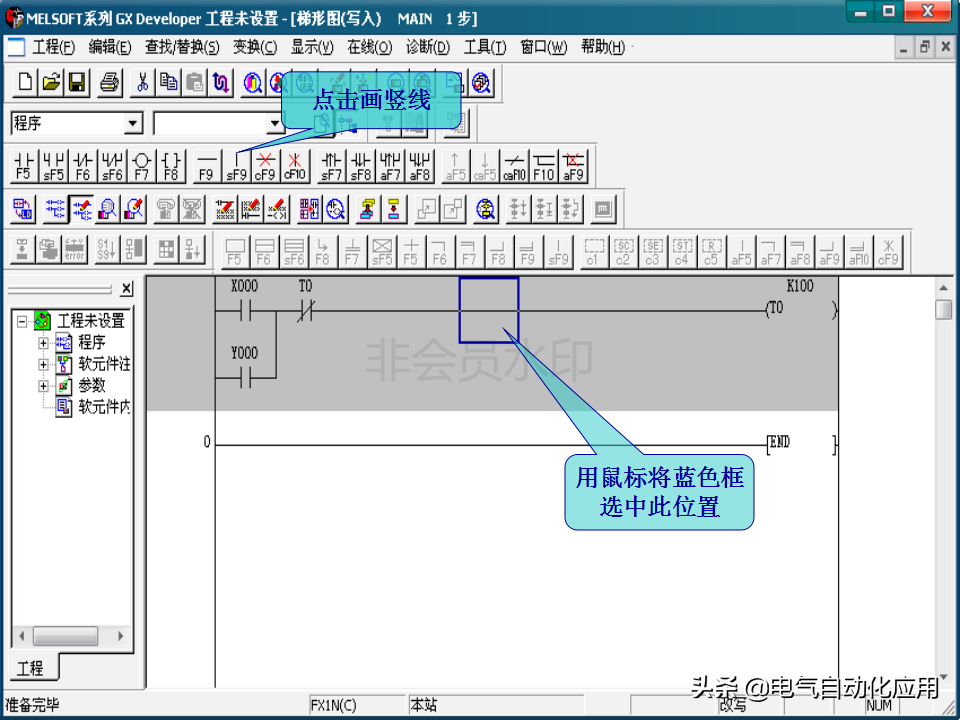
Task: Click the delete line tool (aF9)
Action: pyautogui.click(x=573, y=166)
